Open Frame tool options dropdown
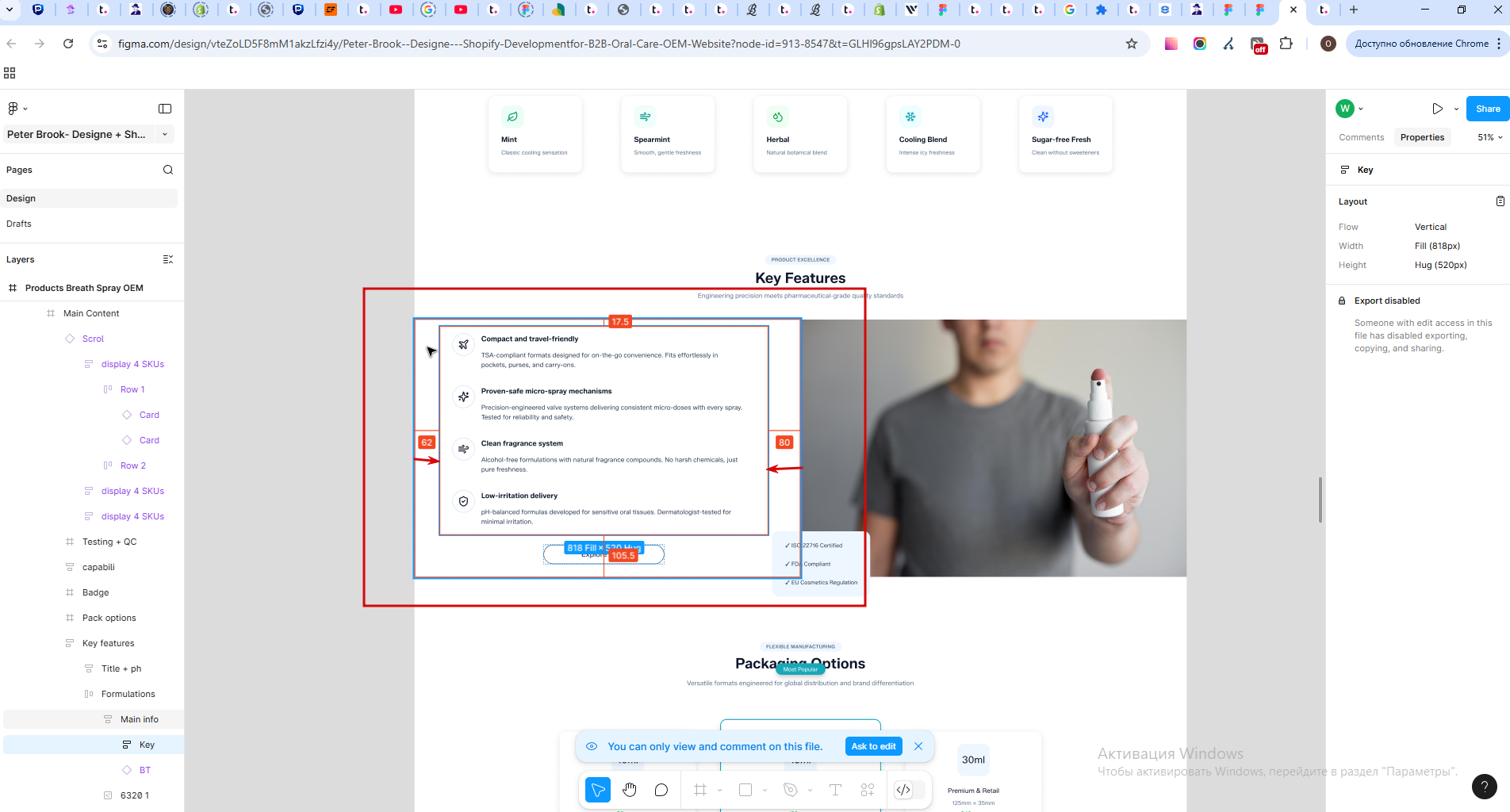The image size is (1510, 812). point(720,790)
